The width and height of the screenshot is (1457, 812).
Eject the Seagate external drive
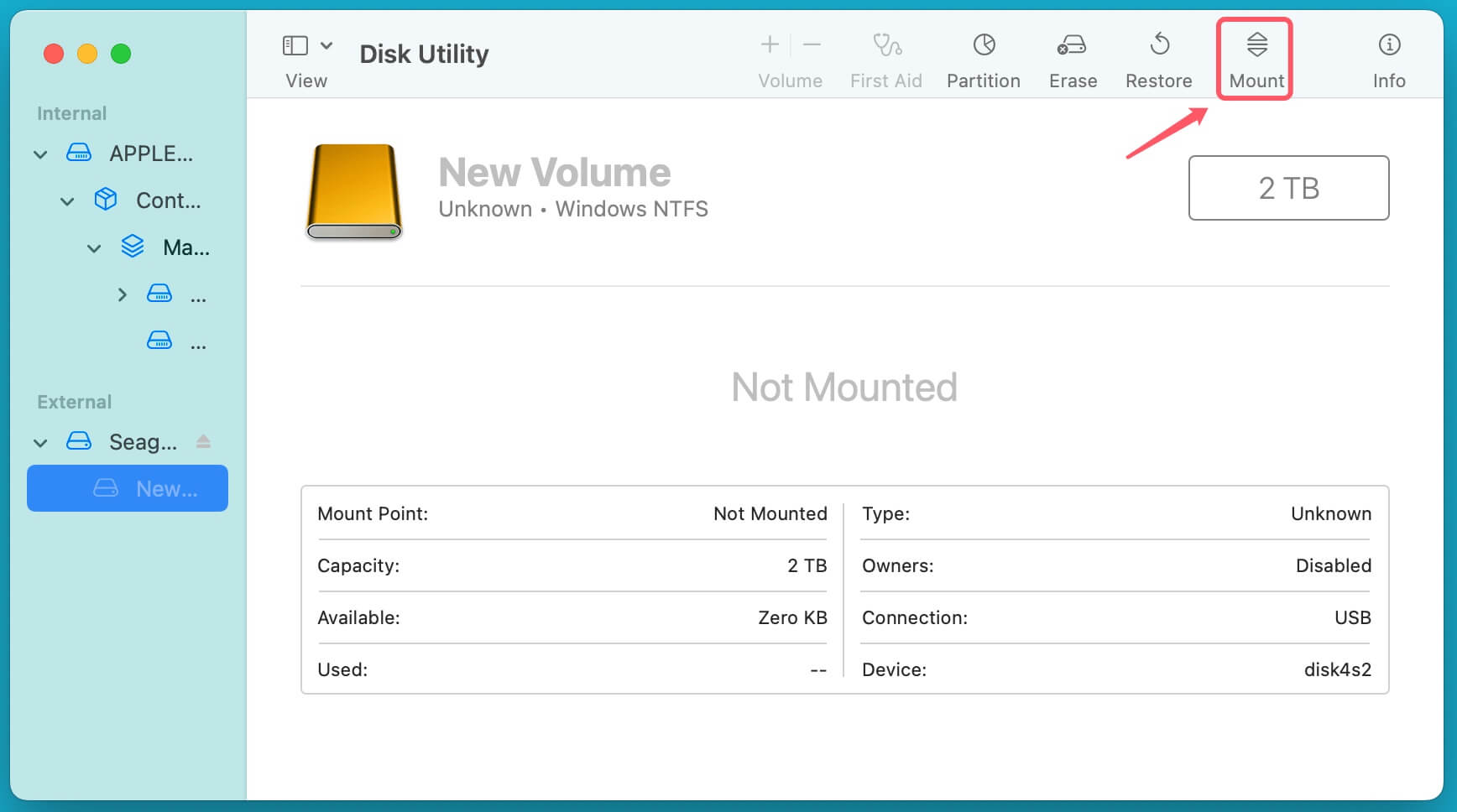(x=203, y=441)
